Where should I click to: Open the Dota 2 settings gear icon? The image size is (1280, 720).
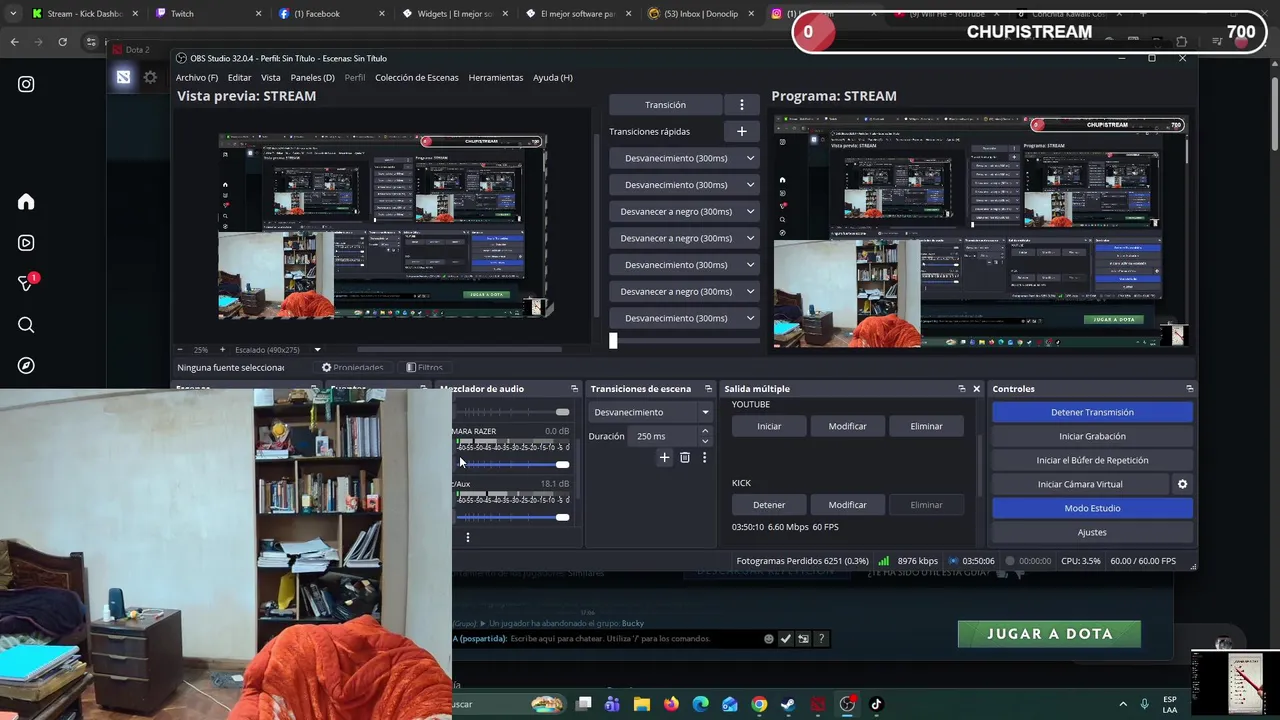click(150, 77)
